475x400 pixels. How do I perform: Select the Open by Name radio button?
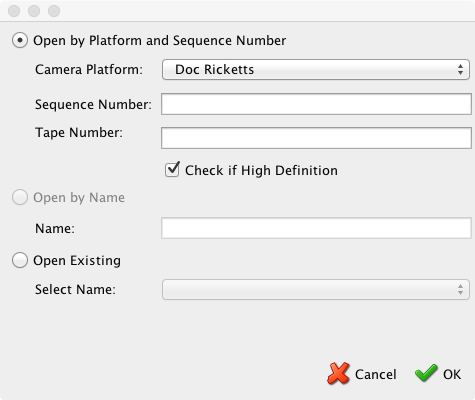pyautogui.click(x=20, y=197)
